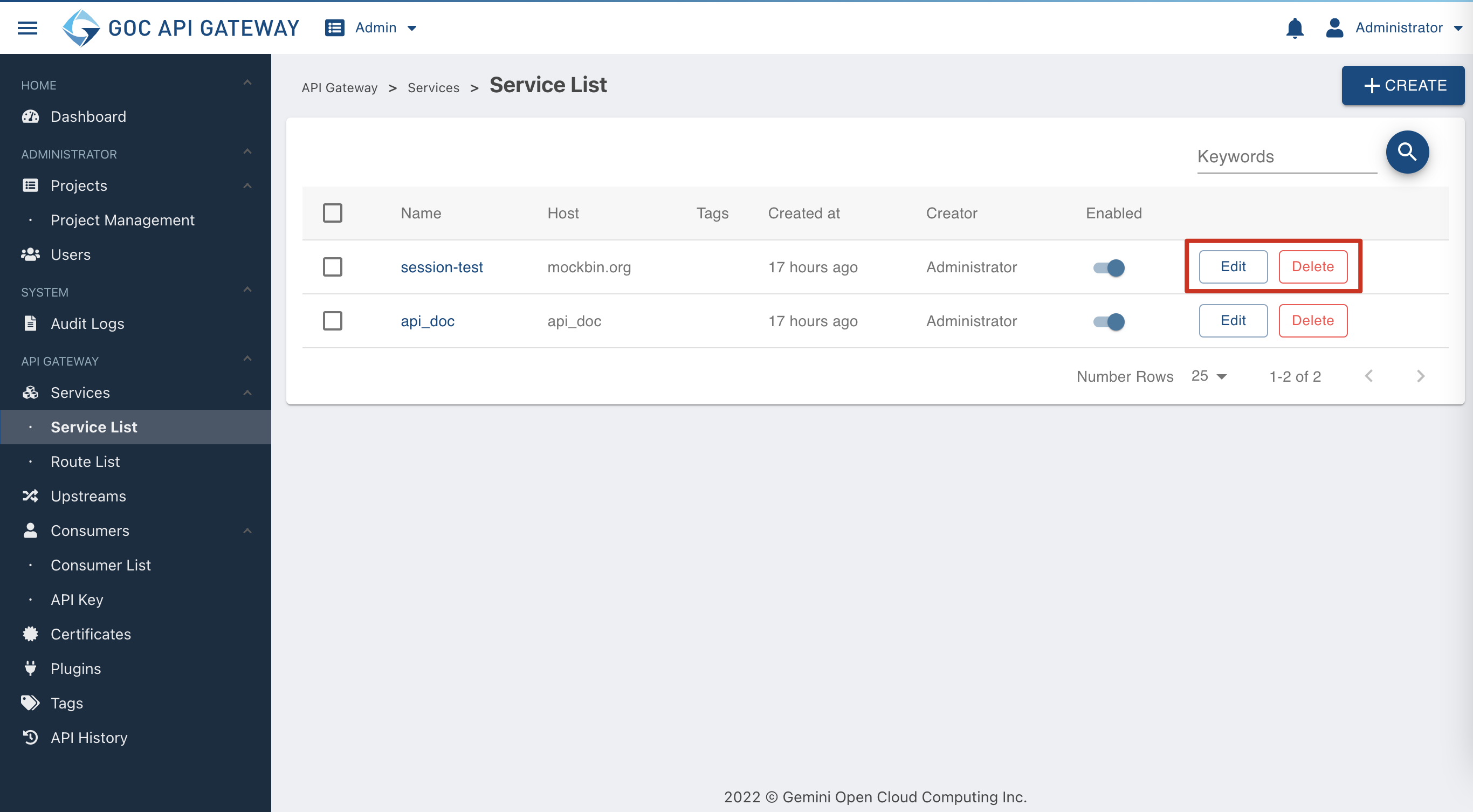Viewport: 1473px width, 812px height.
Task: Click the mockbin.org host cell
Action: point(589,267)
